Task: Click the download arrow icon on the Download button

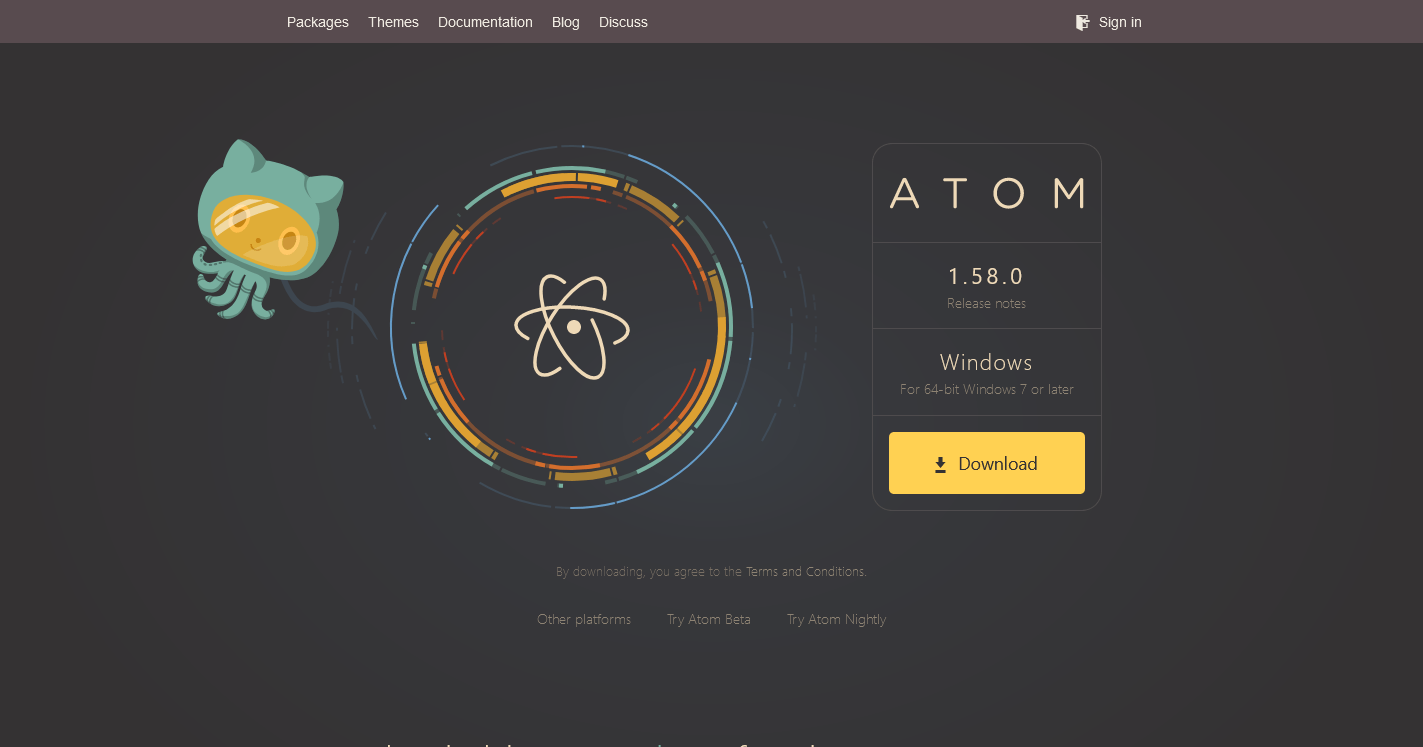Action: (x=939, y=463)
